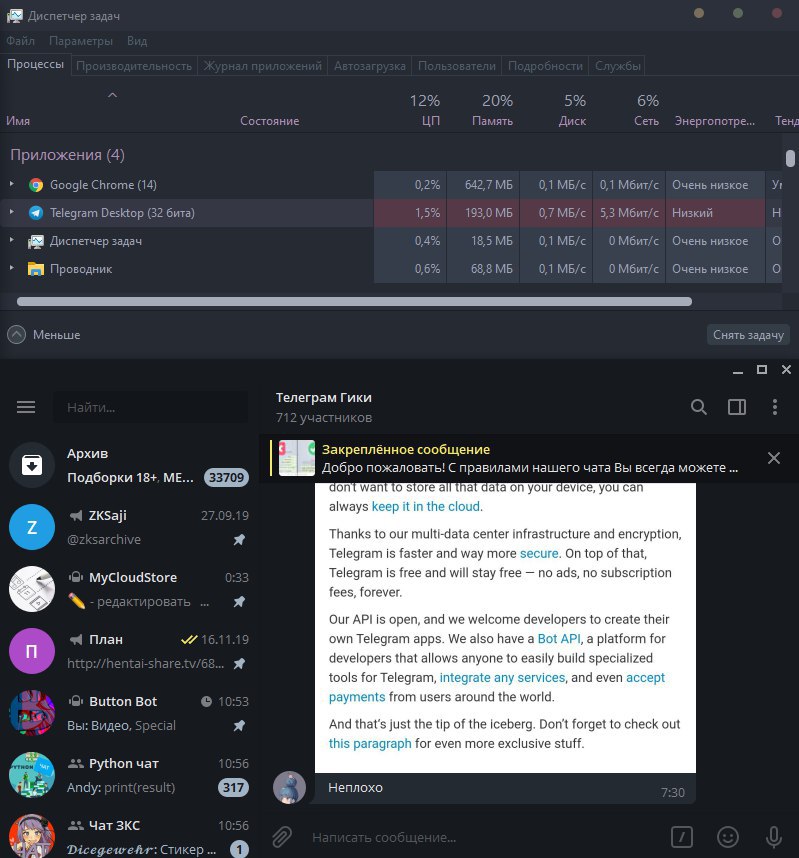Click the sort arrow above Имя column
The width and height of the screenshot is (799, 858).
112,95
